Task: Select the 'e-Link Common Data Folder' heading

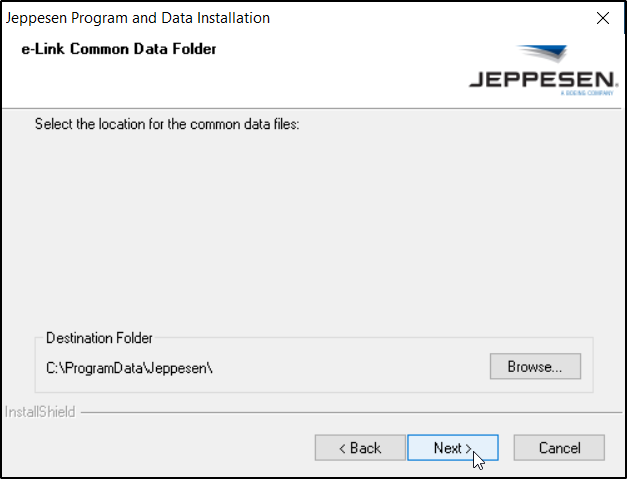Action: (119, 48)
